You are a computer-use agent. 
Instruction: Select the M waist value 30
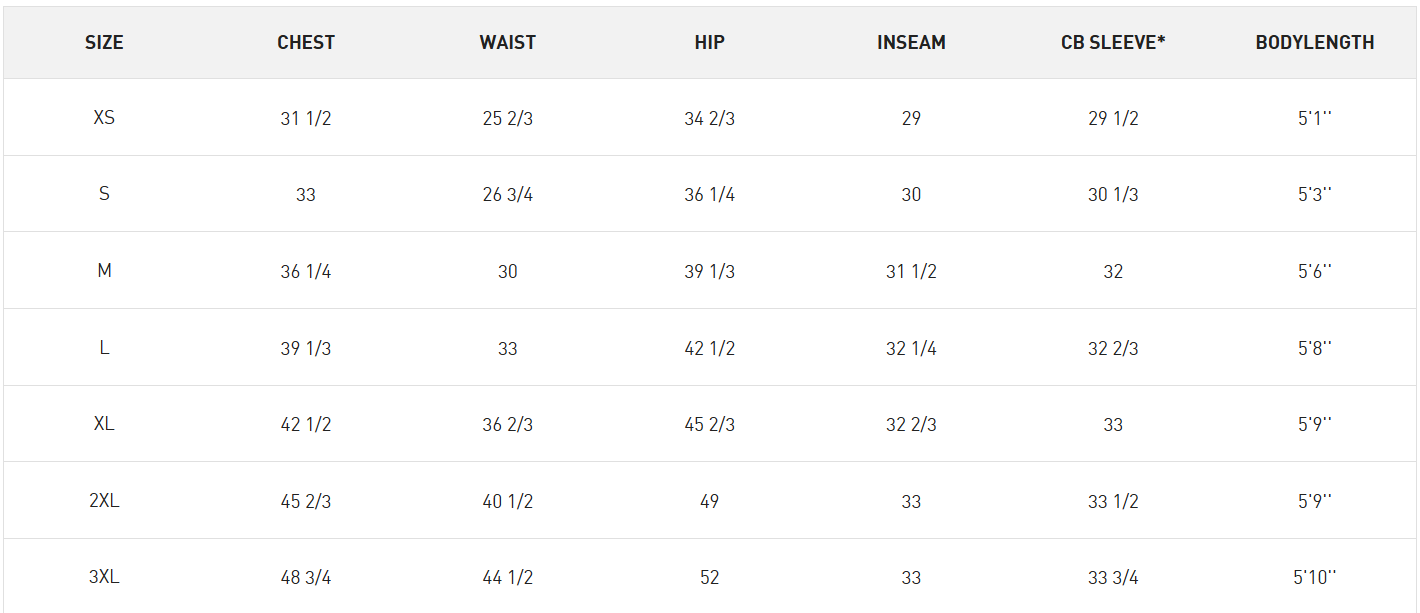click(508, 271)
